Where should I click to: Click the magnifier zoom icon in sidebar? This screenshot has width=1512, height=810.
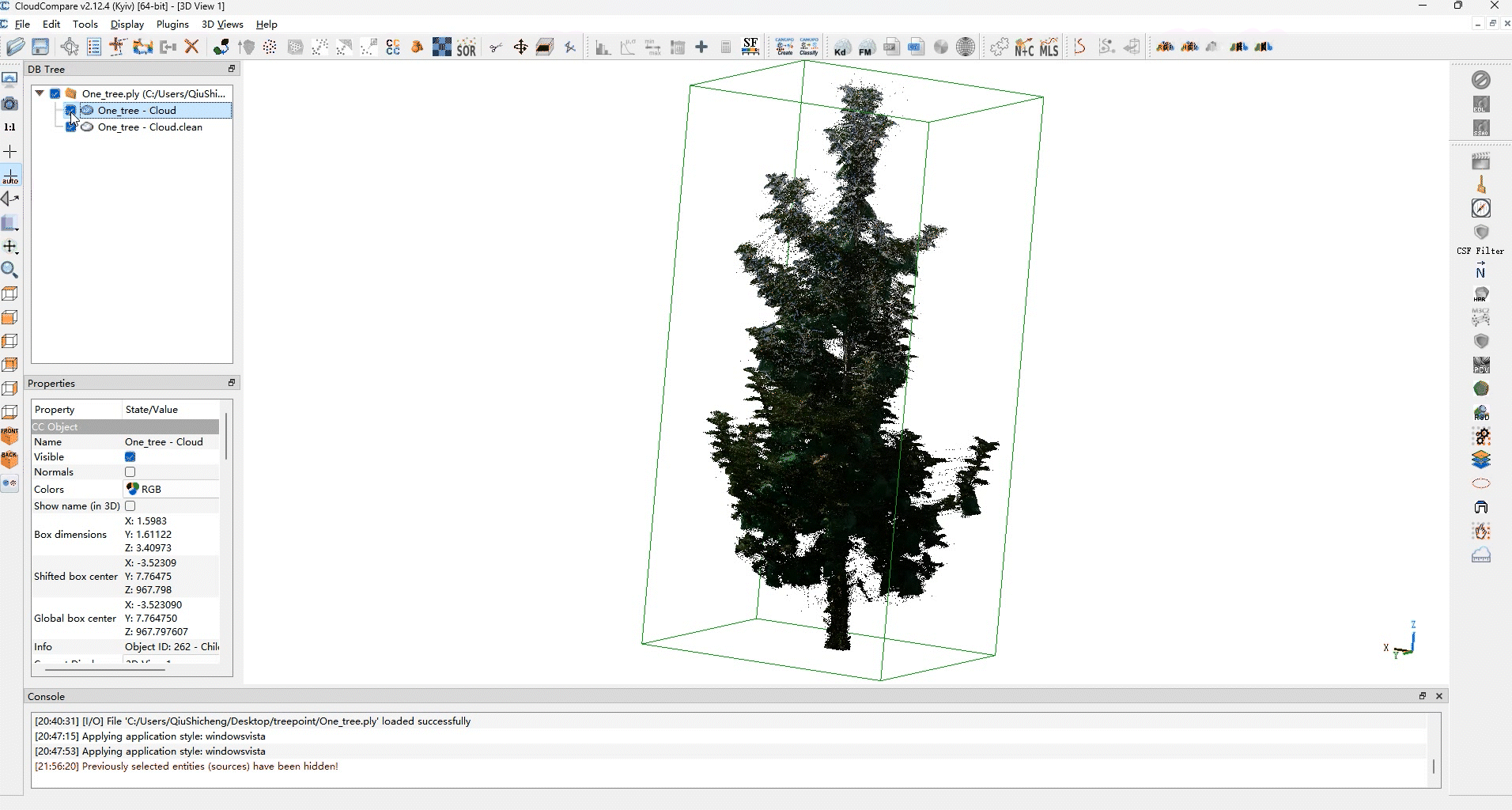point(9,270)
